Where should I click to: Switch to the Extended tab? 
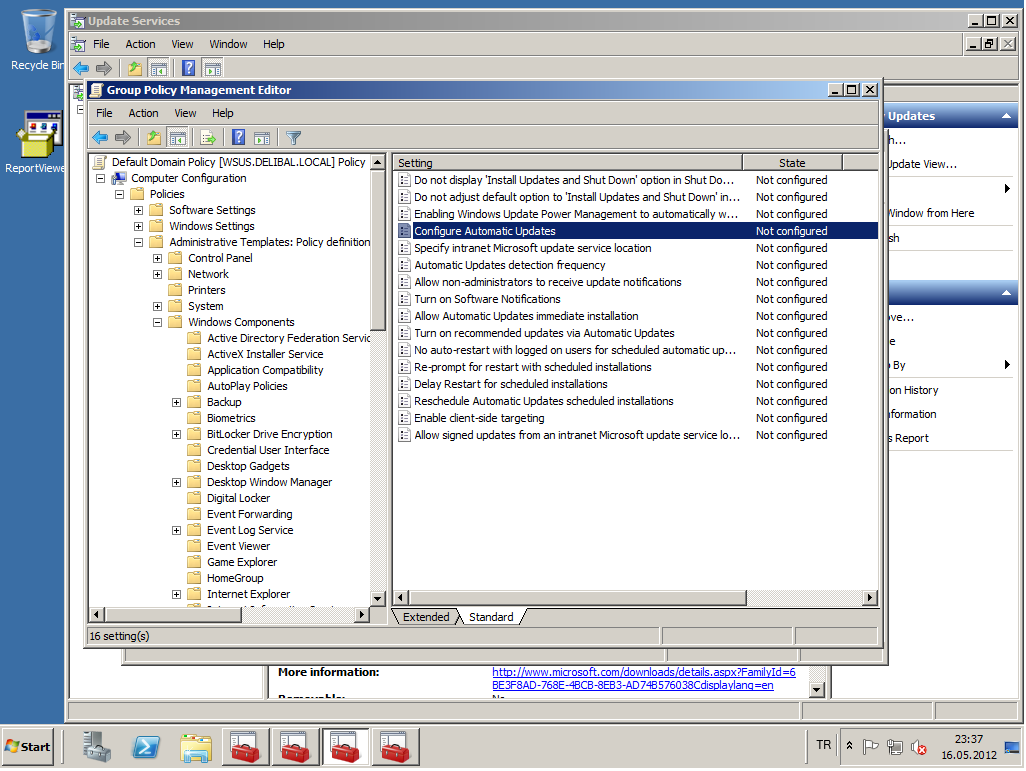tap(426, 618)
